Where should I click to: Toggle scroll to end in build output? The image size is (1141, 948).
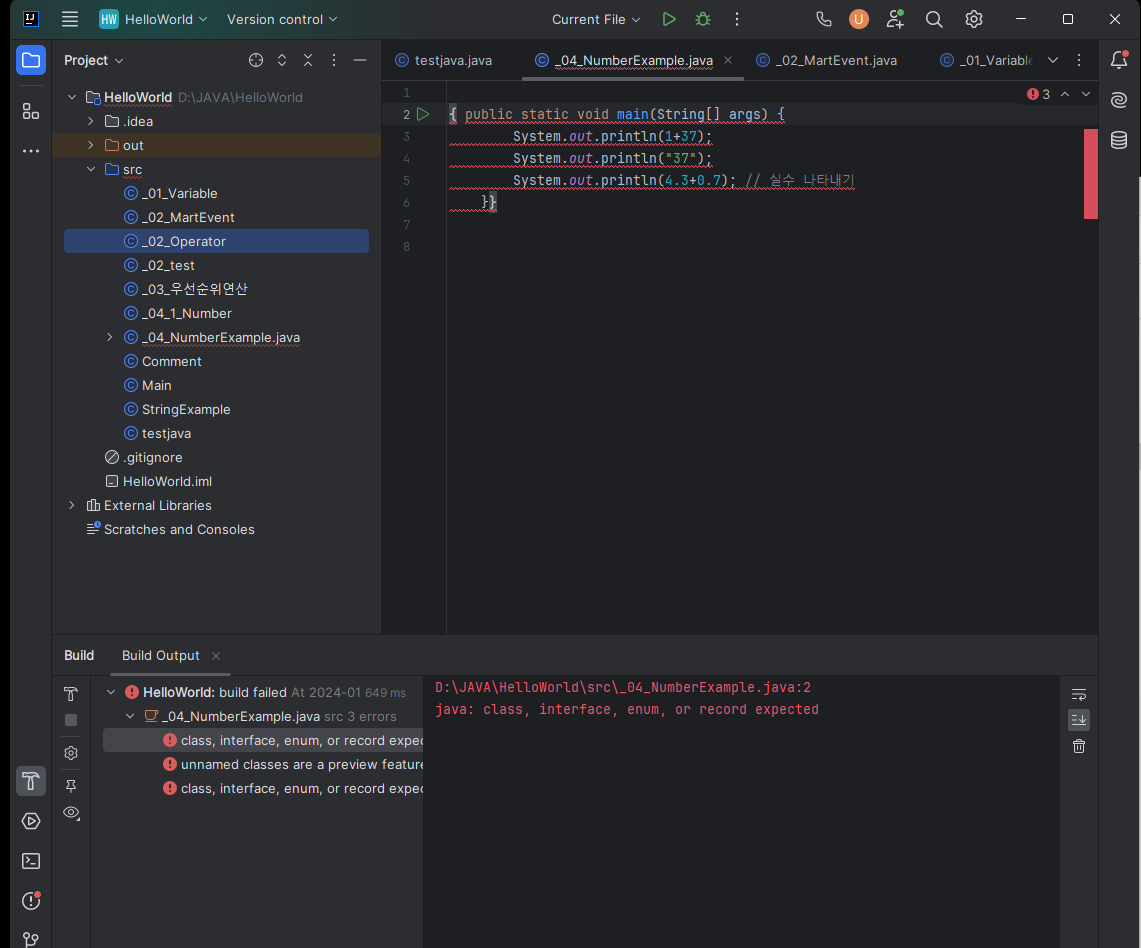(x=1079, y=720)
